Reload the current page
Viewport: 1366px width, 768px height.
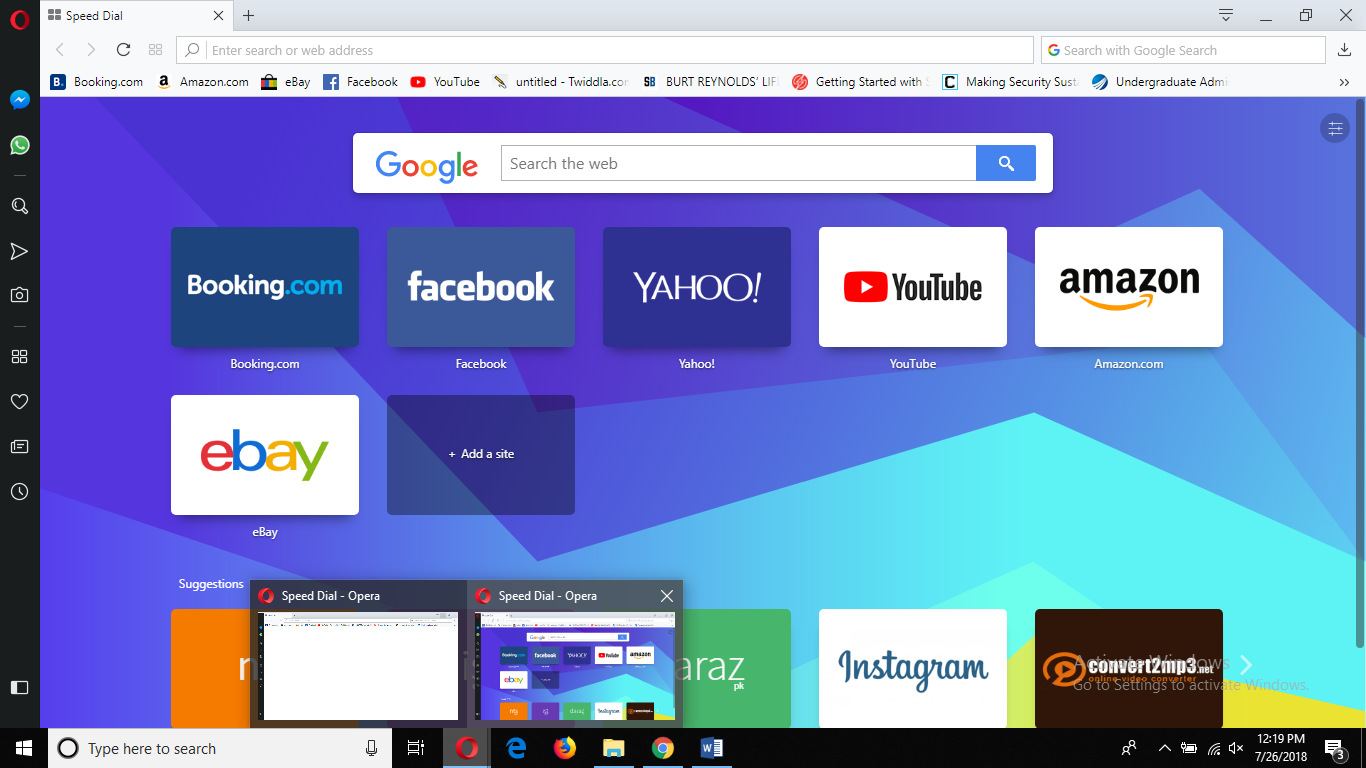(x=123, y=49)
